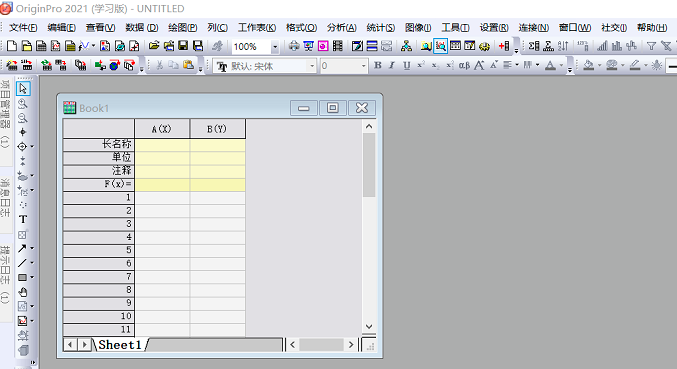677x369 pixels.
Task: Click the printer icon
Action: 294,46
